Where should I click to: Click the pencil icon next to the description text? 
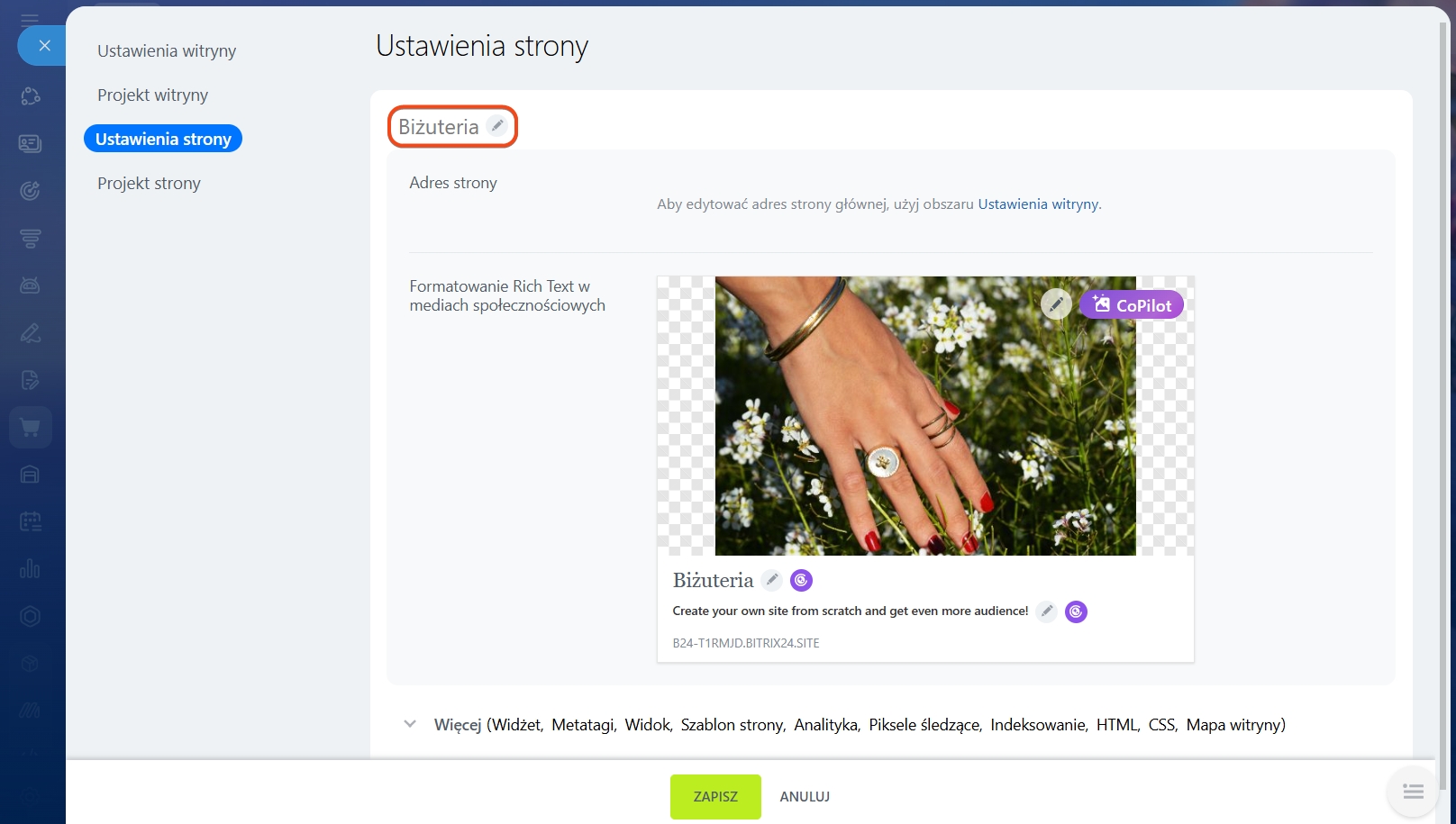[x=1046, y=611]
